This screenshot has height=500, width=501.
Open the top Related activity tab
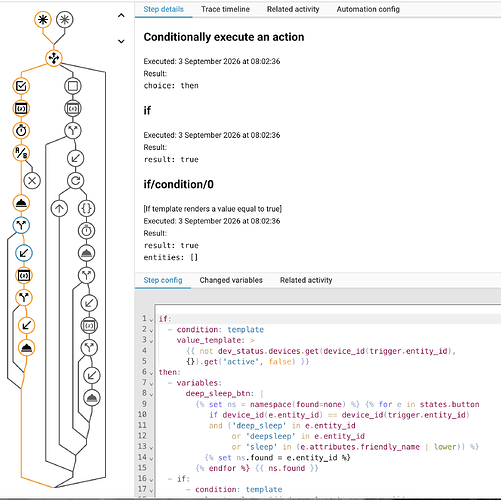[293, 9]
